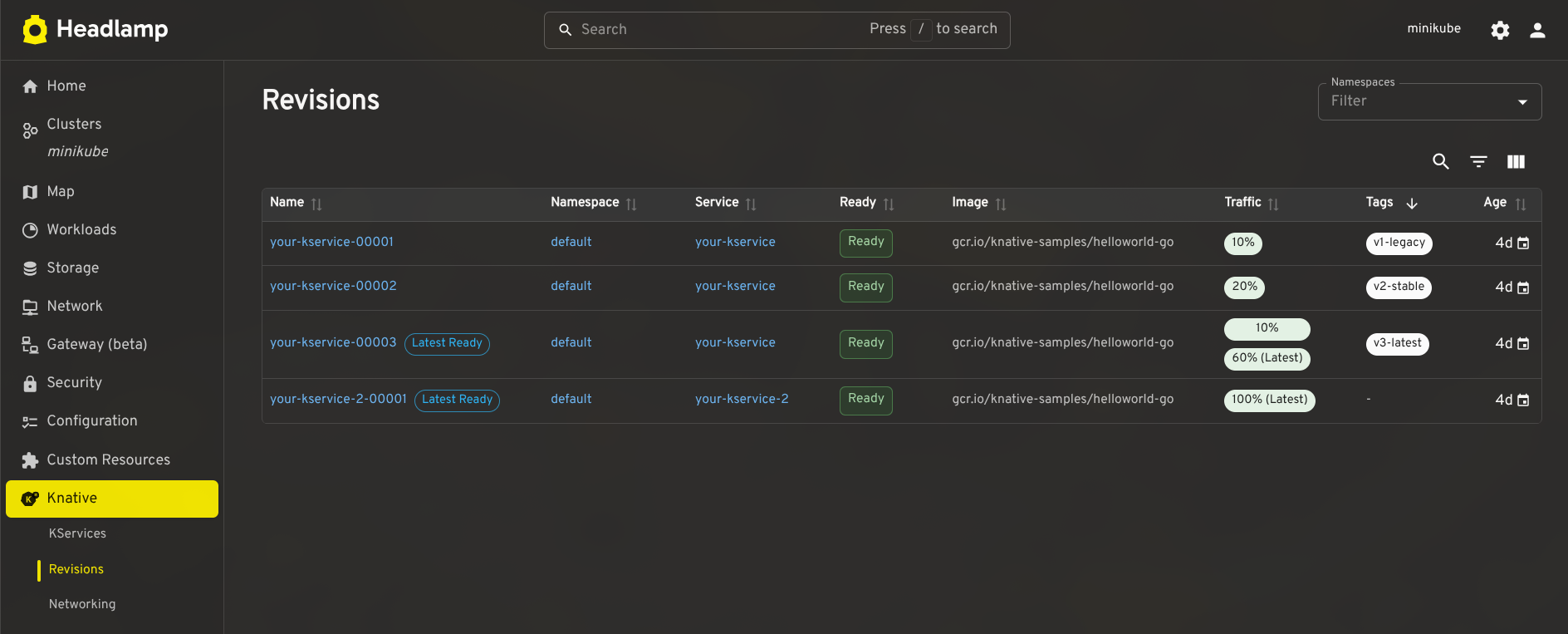1568x634 pixels.
Task: Select the minikube cluster in sidebar
Action: pyautogui.click(x=78, y=151)
